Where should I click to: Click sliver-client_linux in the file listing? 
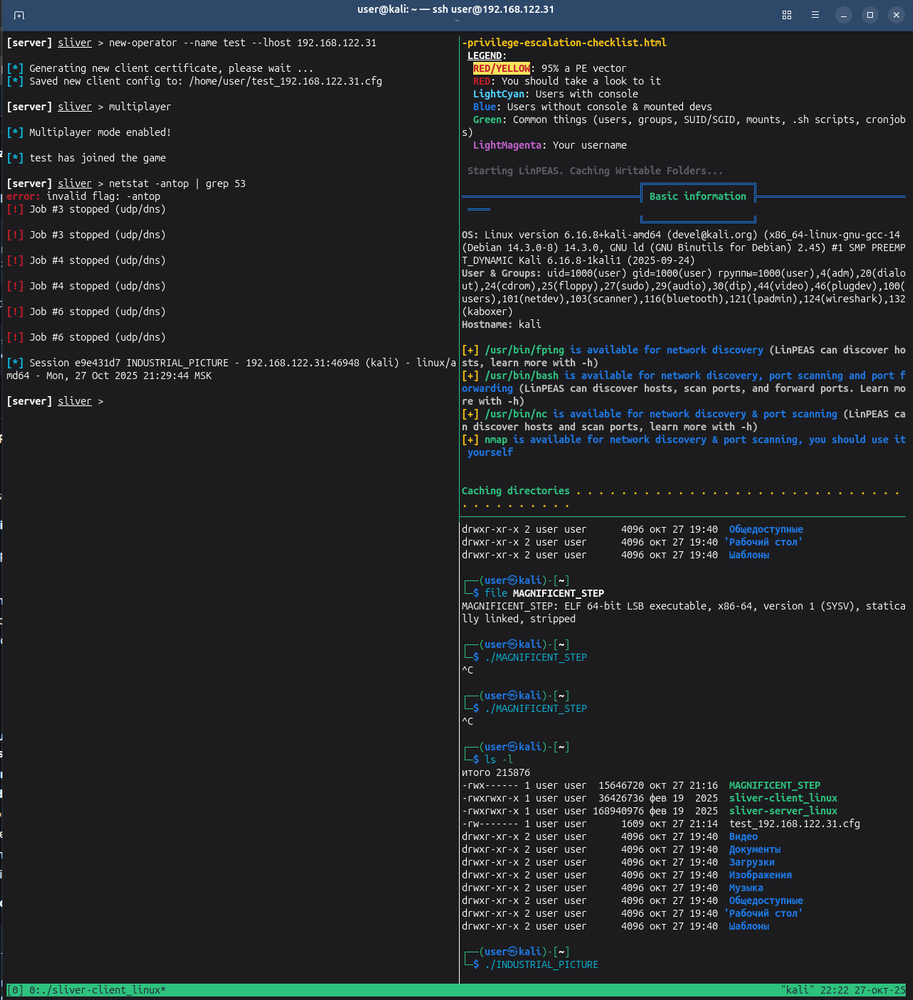[x=783, y=798]
